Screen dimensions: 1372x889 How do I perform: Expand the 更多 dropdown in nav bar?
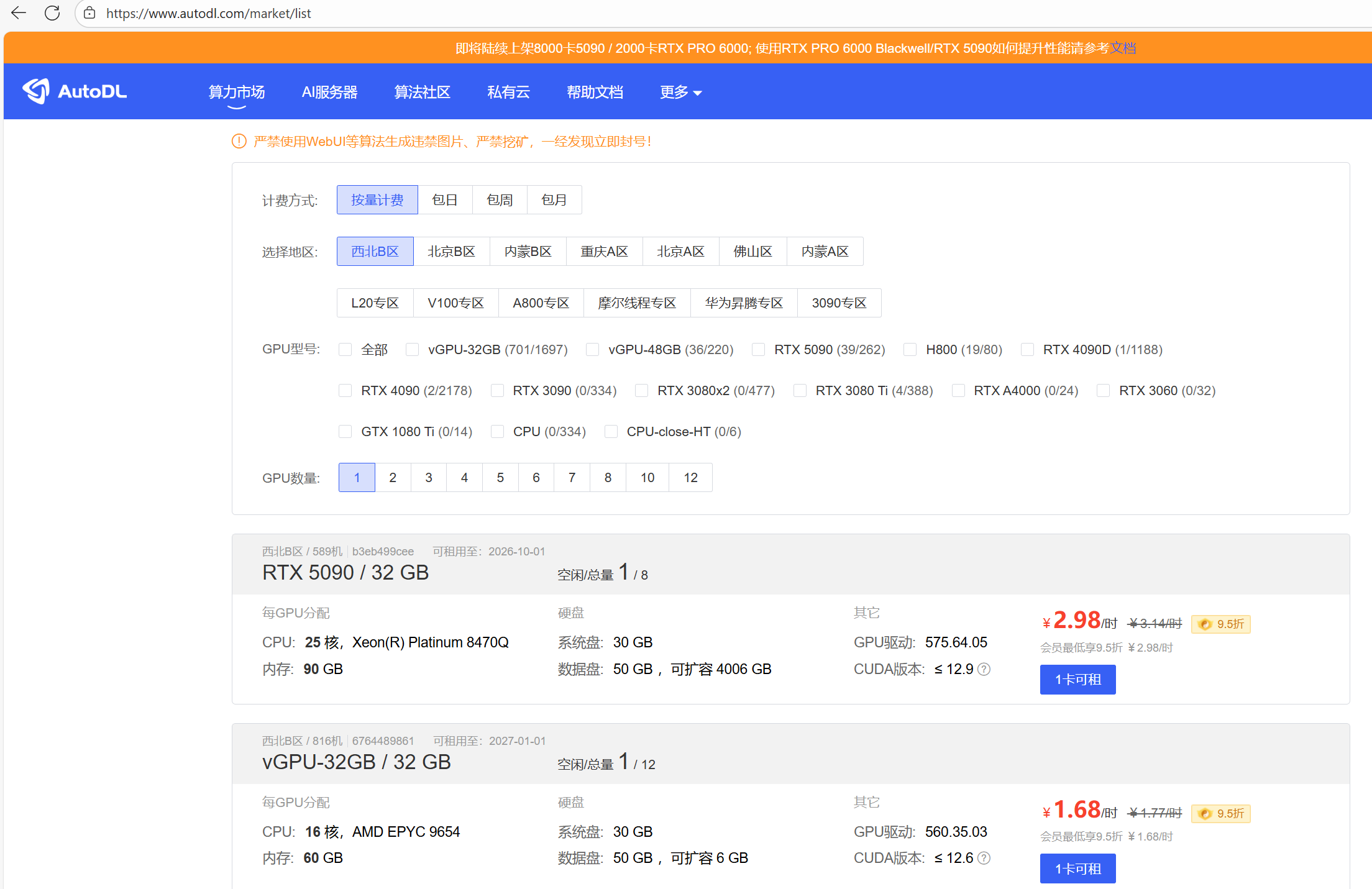pos(680,93)
